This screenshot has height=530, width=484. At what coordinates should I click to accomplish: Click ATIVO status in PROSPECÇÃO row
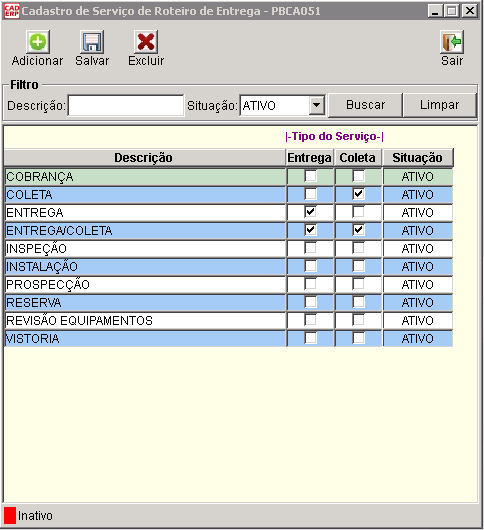418,285
